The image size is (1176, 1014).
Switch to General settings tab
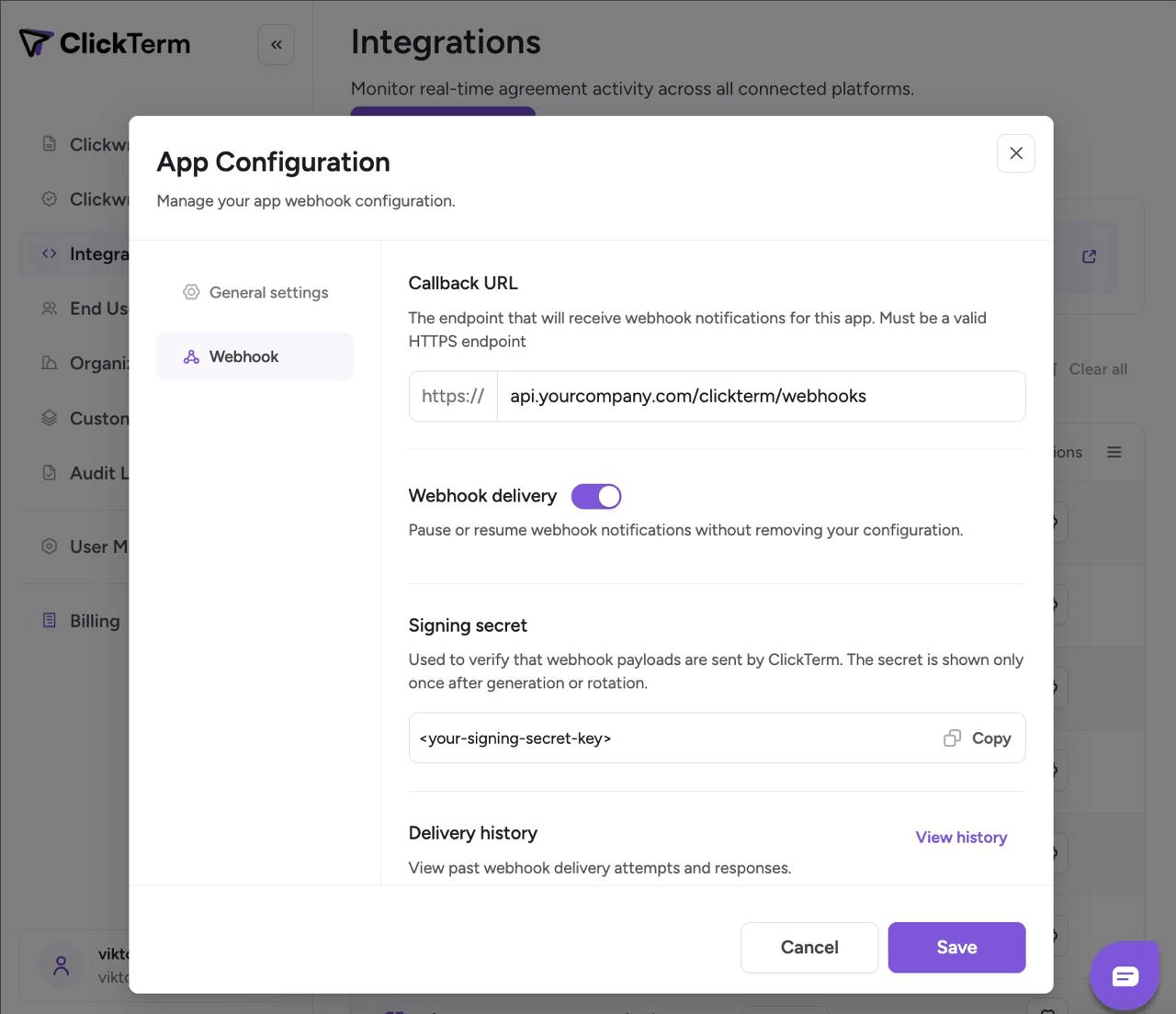(255, 292)
